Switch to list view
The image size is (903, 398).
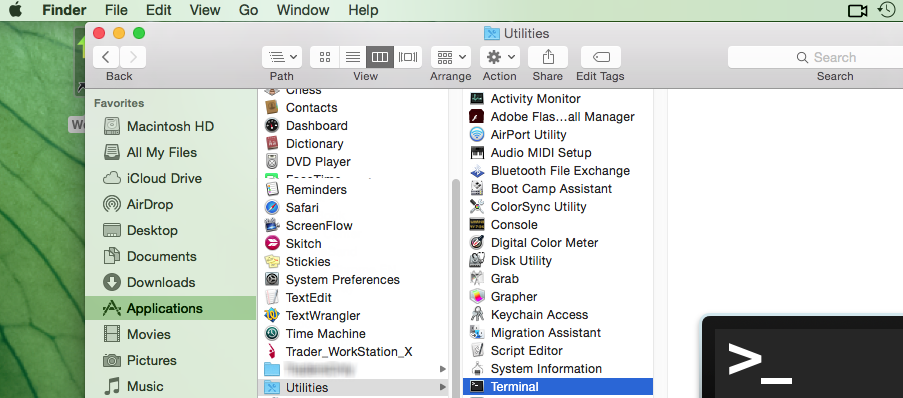(x=352, y=57)
